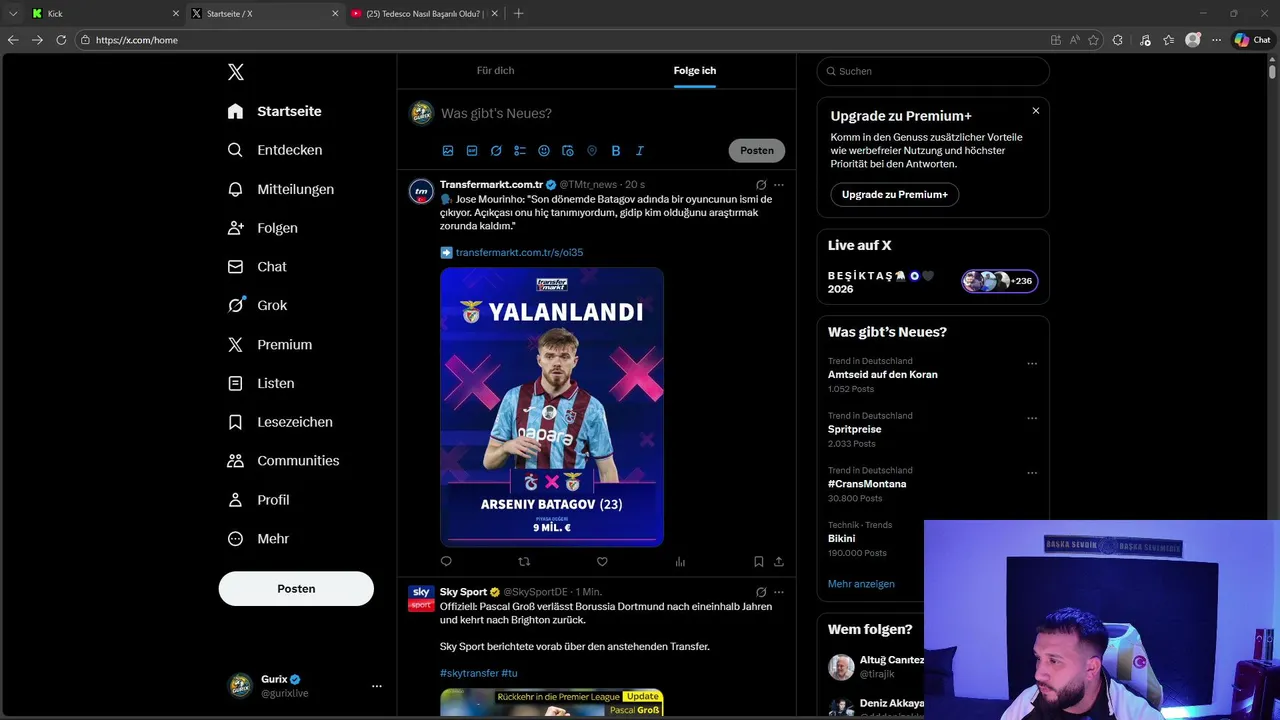
Task: Toggle italic text in composer
Action: point(640,151)
